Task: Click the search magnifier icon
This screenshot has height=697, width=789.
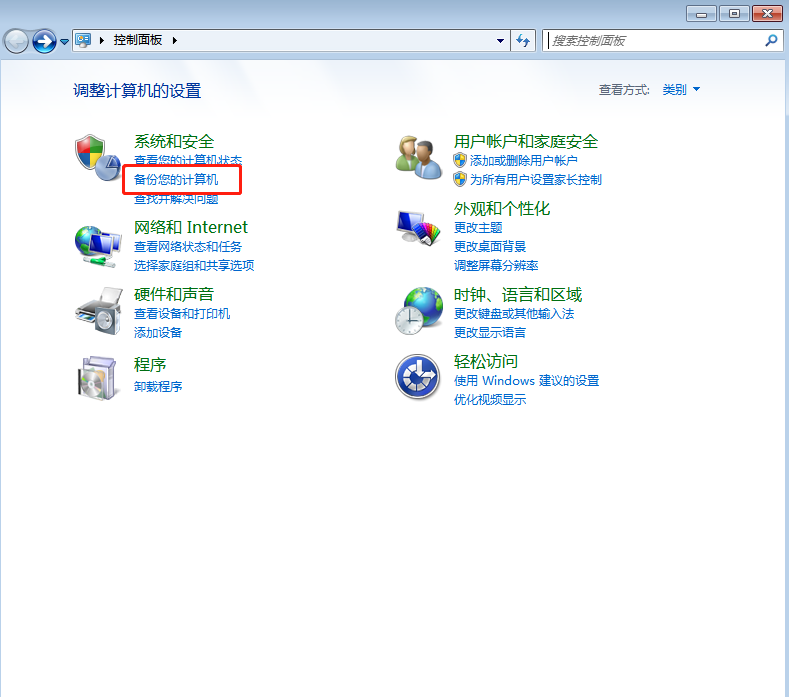Action: pyautogui.click(x=771, y=41)
